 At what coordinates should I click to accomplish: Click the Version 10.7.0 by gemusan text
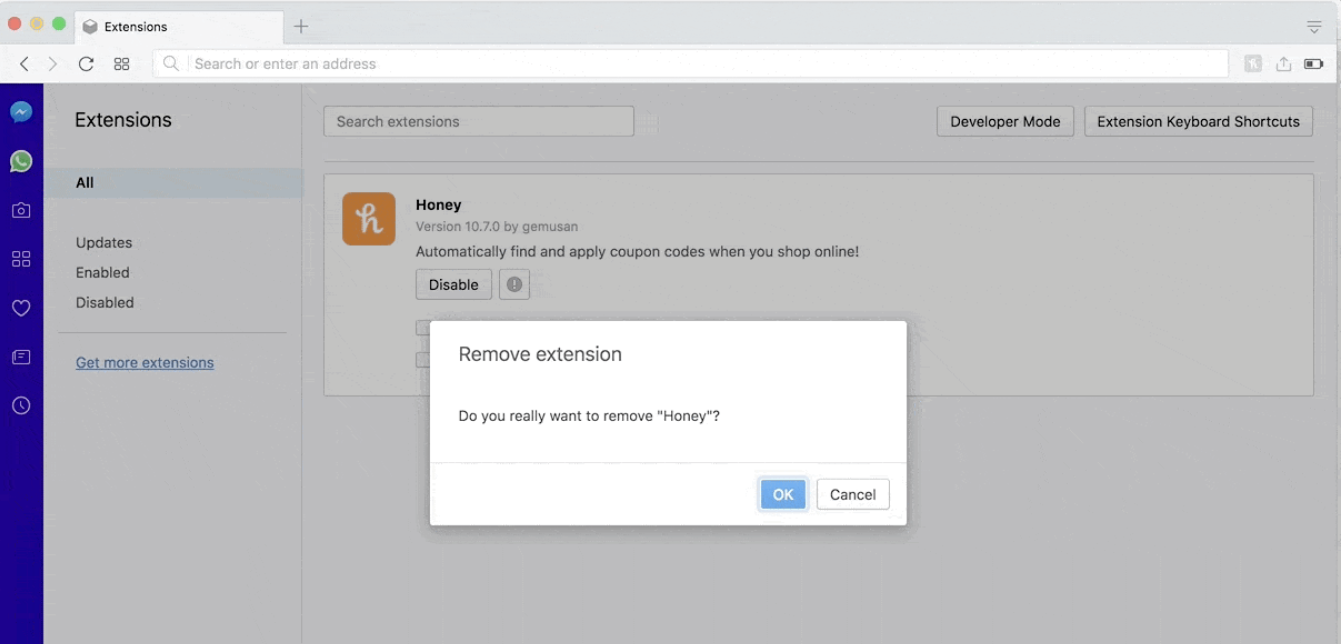click(x=497, y=227)
